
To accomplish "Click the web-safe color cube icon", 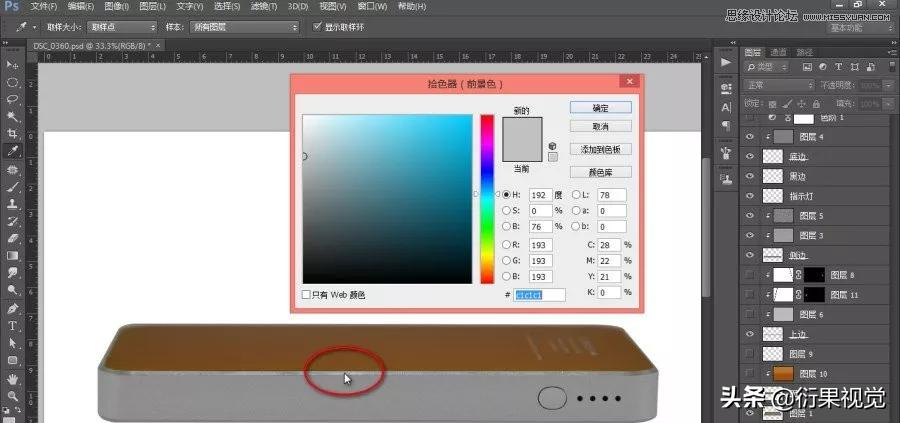I will [553, 146].
